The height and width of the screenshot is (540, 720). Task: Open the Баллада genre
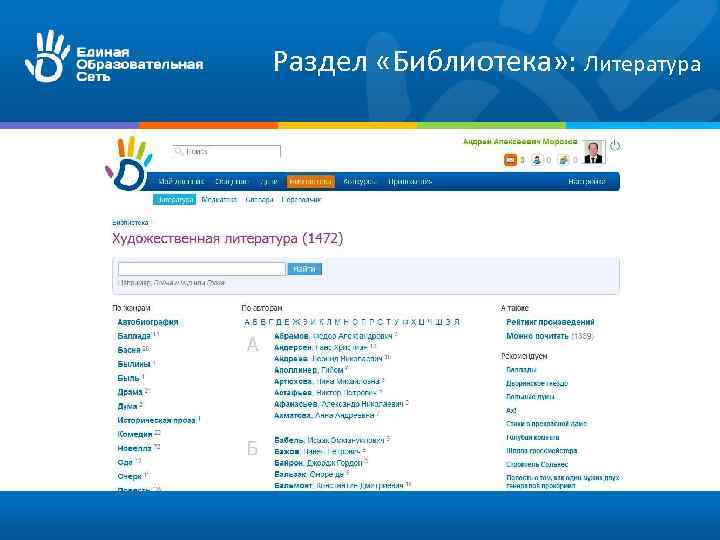coord(134,336)
